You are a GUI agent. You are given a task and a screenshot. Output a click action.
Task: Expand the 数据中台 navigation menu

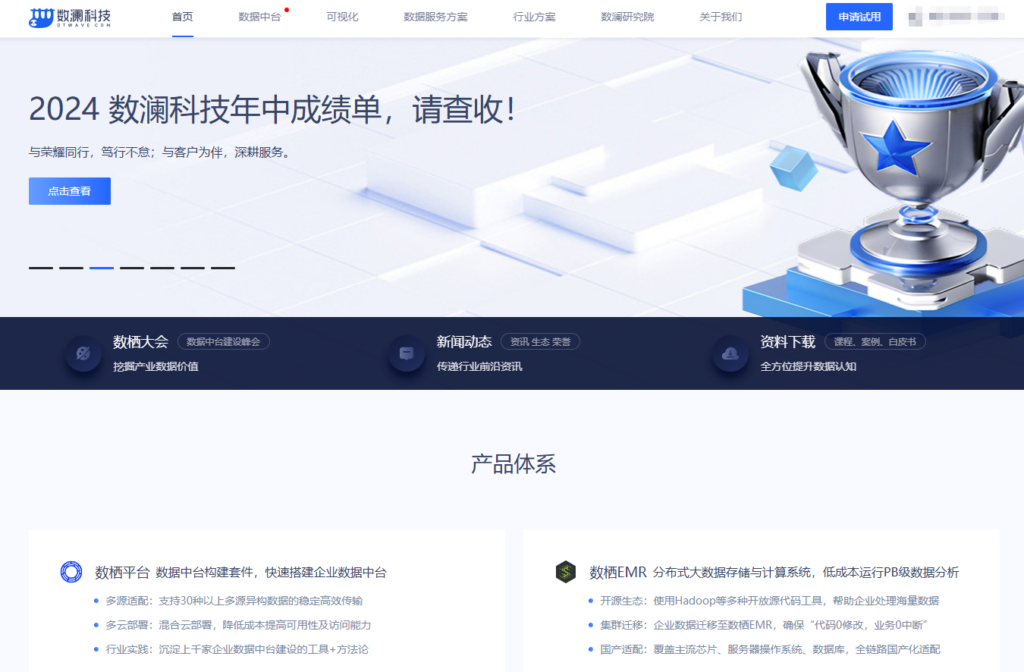259,17
